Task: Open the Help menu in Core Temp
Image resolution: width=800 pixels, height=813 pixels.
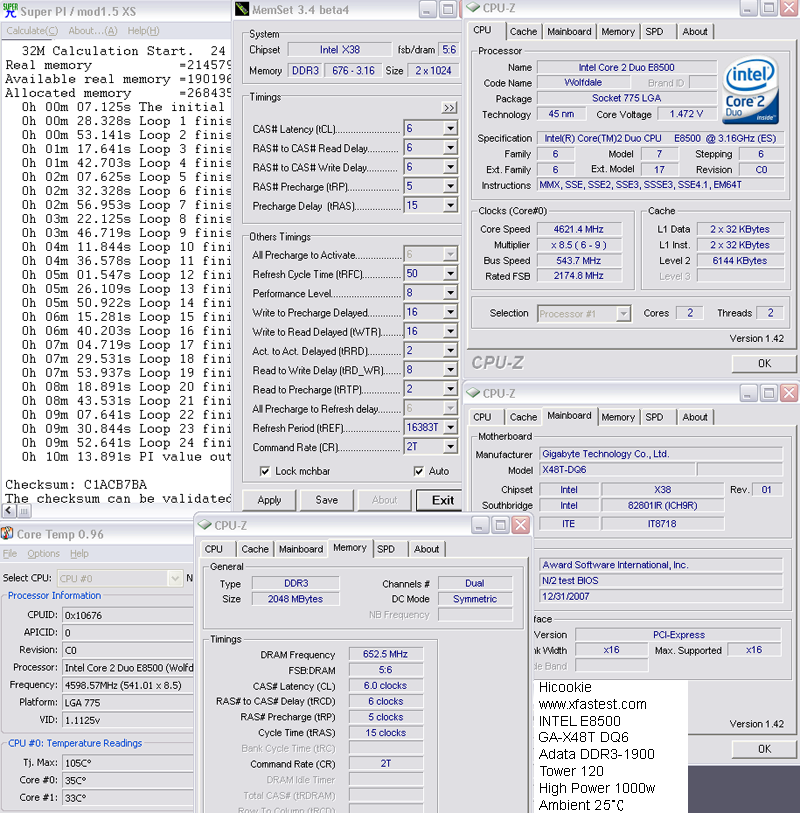Action: [79, 553]
